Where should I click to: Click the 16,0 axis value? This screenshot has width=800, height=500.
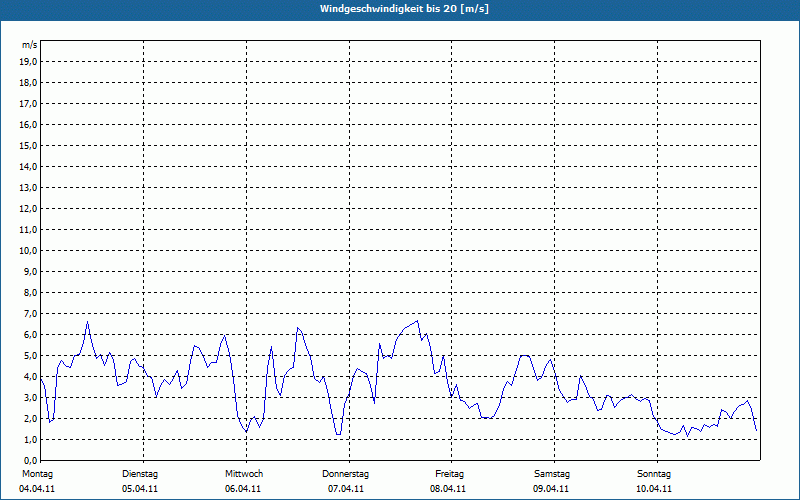point(29,124)
